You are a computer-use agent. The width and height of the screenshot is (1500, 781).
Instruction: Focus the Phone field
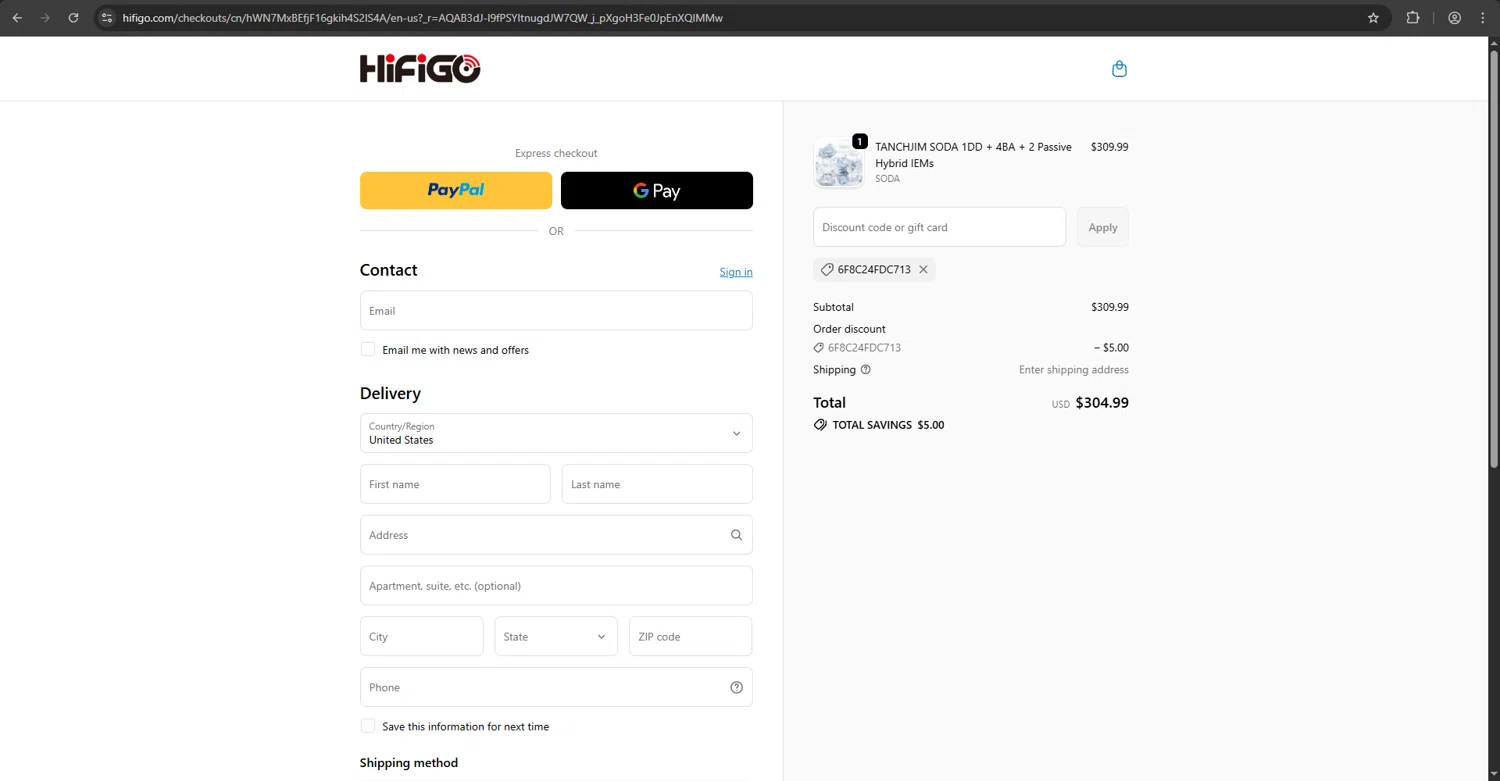(556, 687)
